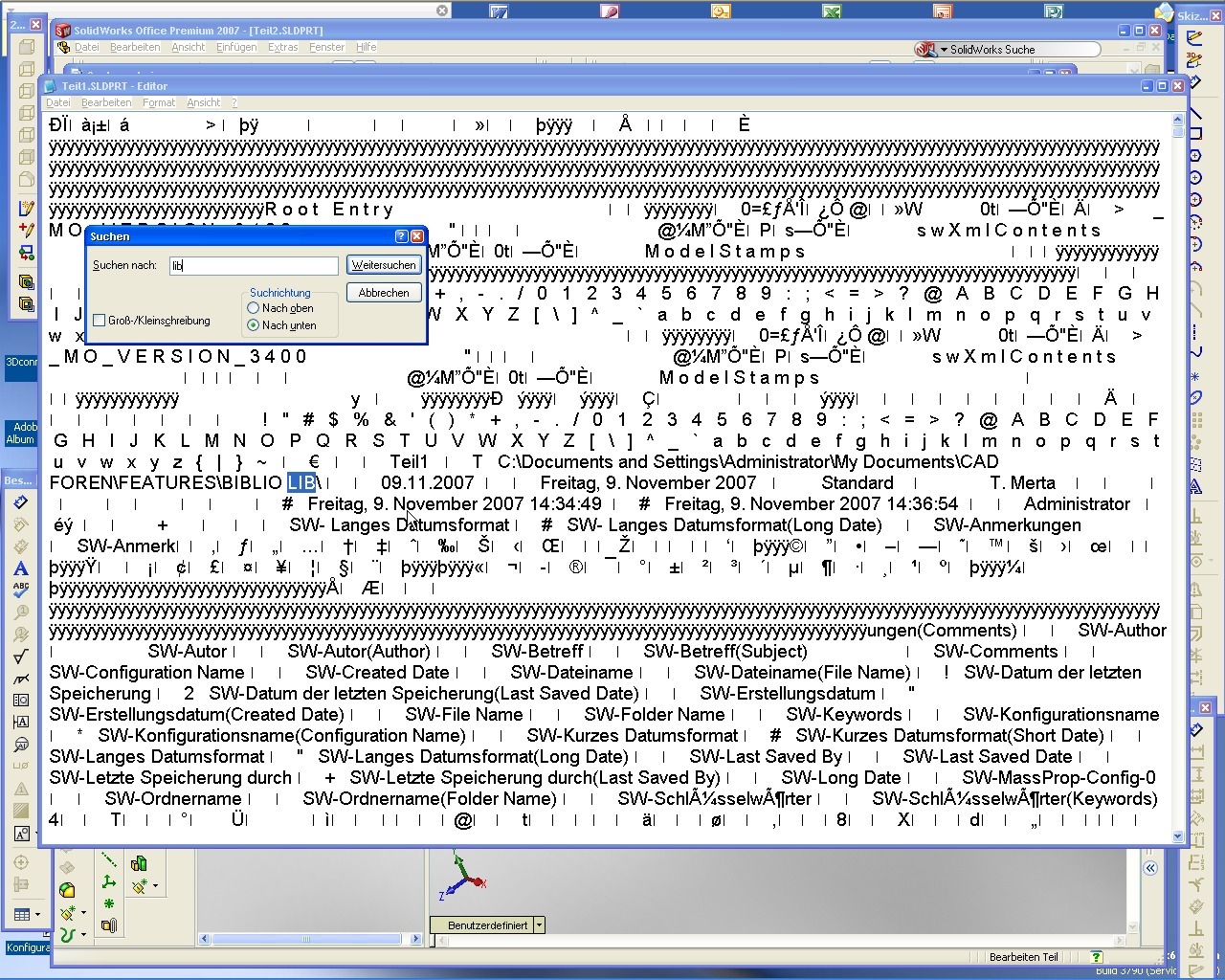Select the datum feature symbol tool

coord(21,723)
